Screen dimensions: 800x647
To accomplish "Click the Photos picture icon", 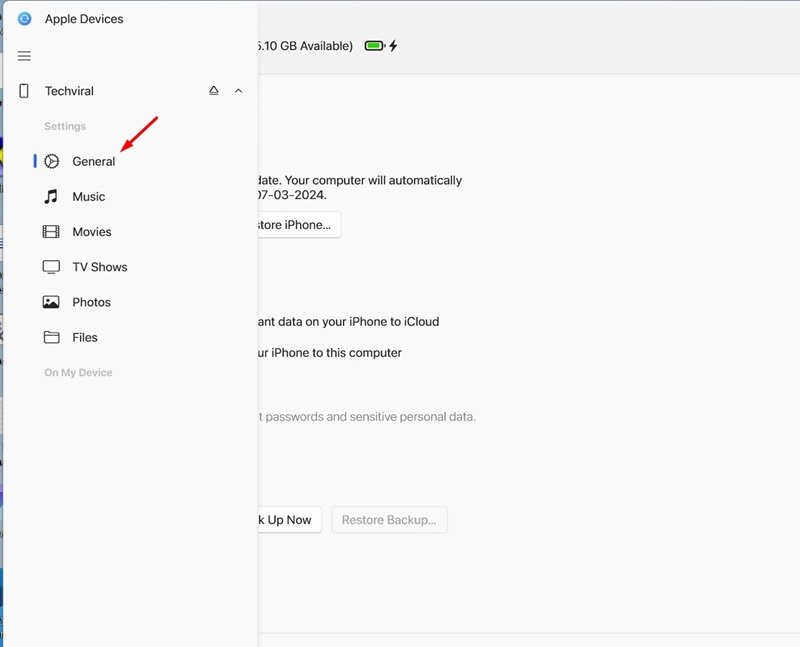I will click(51, 302).
